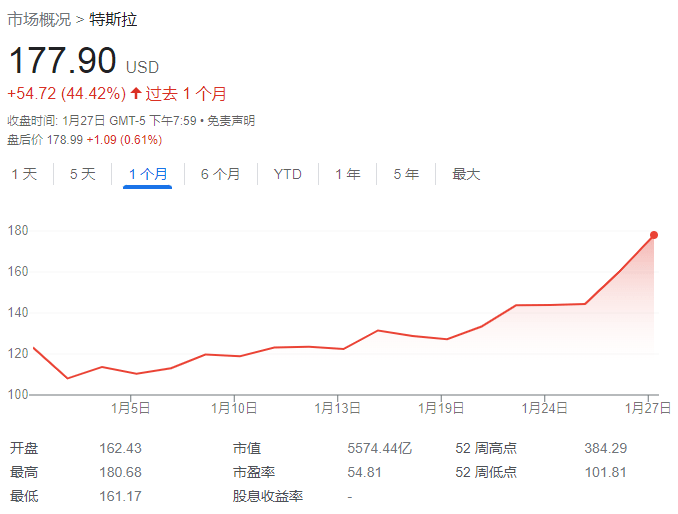
Task: Click the 股息收益率 label
Action: [268, 496]
